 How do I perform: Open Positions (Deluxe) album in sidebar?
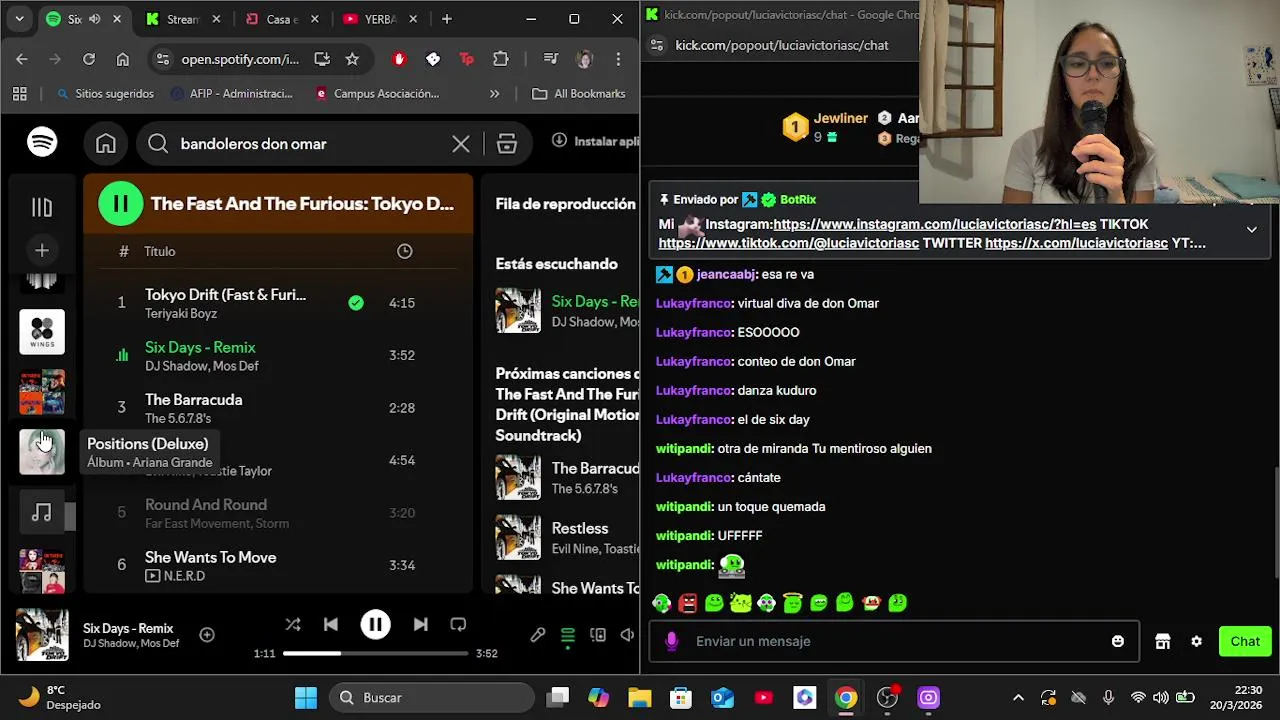click(42, 452)
